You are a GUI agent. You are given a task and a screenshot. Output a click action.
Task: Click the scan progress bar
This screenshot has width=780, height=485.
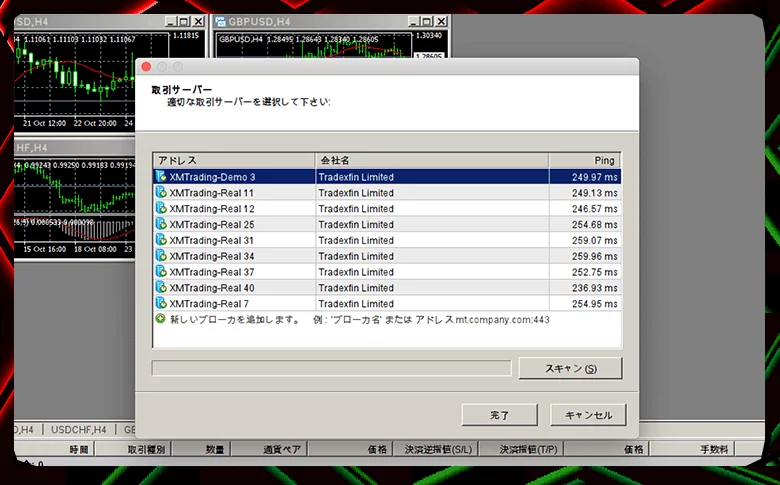point(331,368)
